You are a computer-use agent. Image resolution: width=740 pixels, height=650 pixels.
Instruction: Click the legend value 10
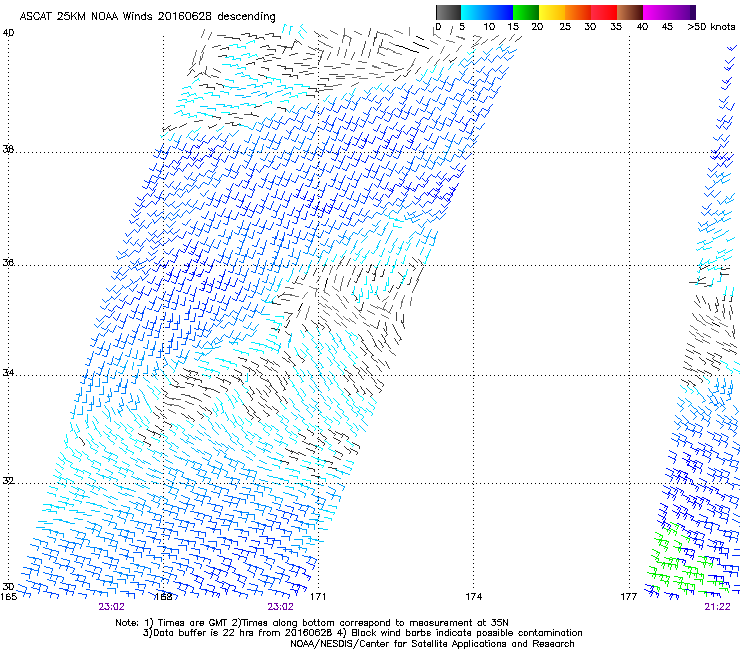coord(489,27)
